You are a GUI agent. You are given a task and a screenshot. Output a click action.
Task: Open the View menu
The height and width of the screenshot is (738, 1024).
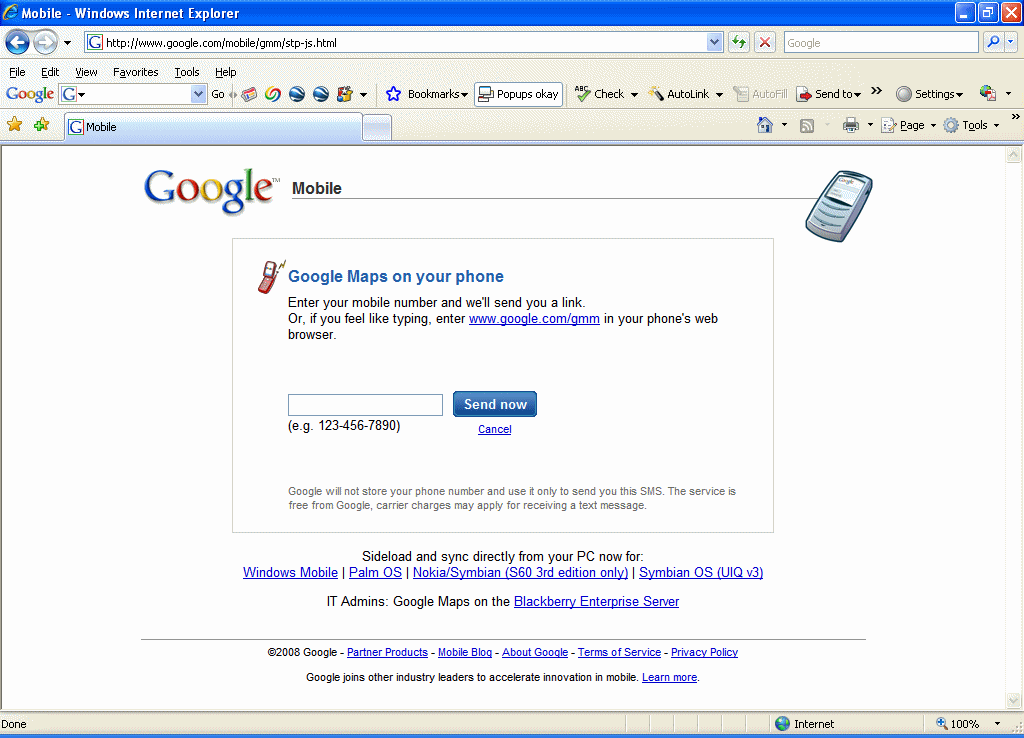pos(86,72)
